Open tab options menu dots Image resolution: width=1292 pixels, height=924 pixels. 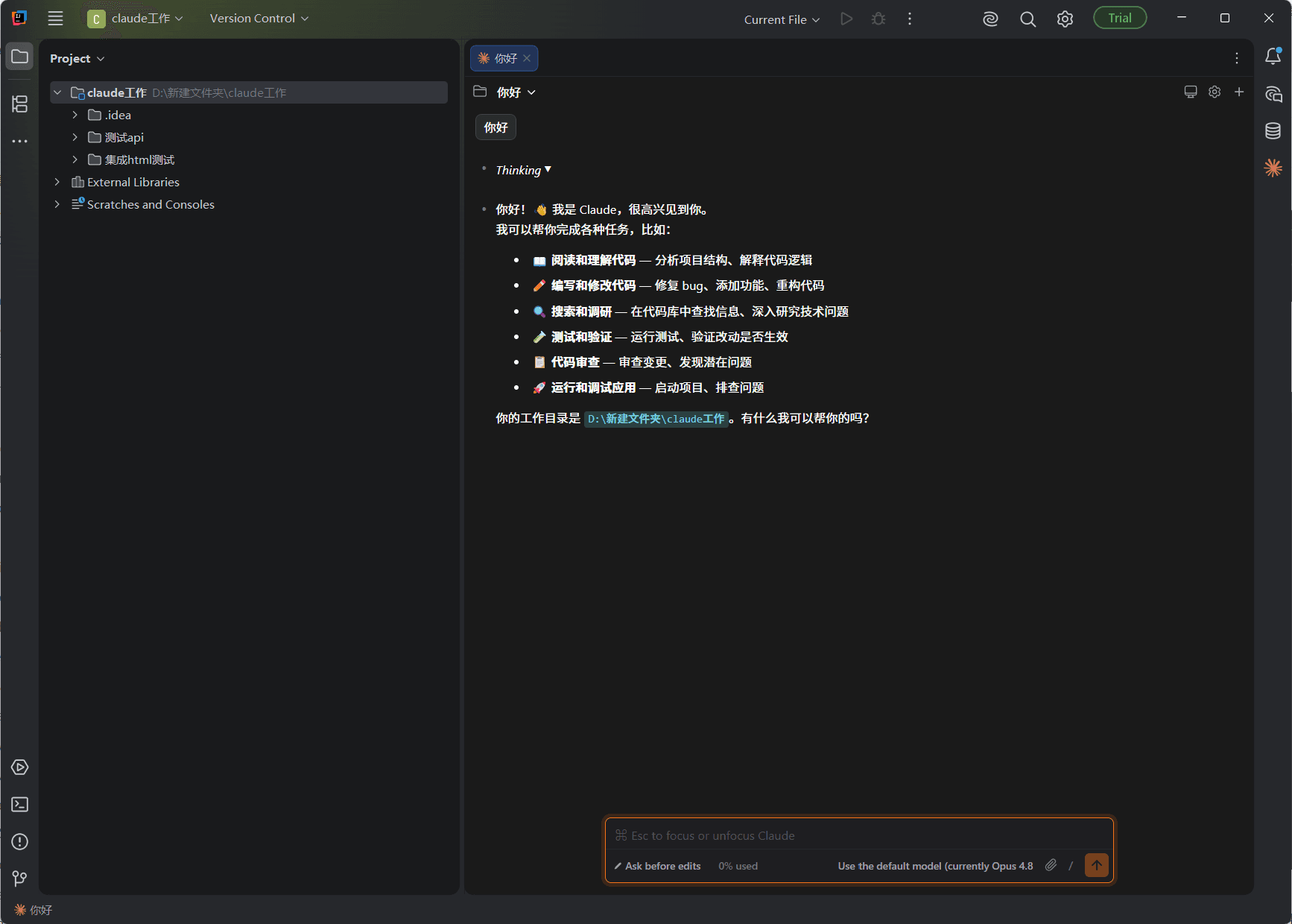click(x=1237, y=58)
